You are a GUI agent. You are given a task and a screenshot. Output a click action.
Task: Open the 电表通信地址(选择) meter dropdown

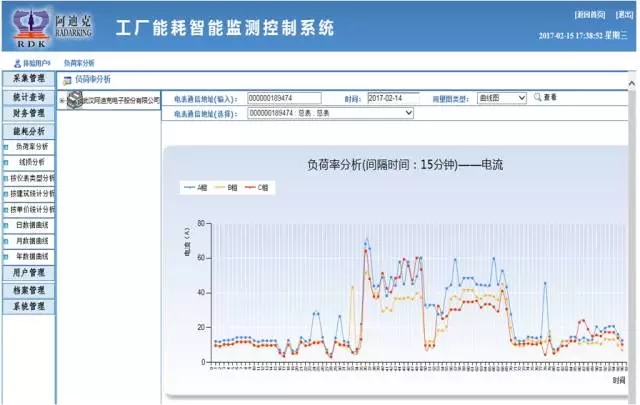(x=330, y=114)
